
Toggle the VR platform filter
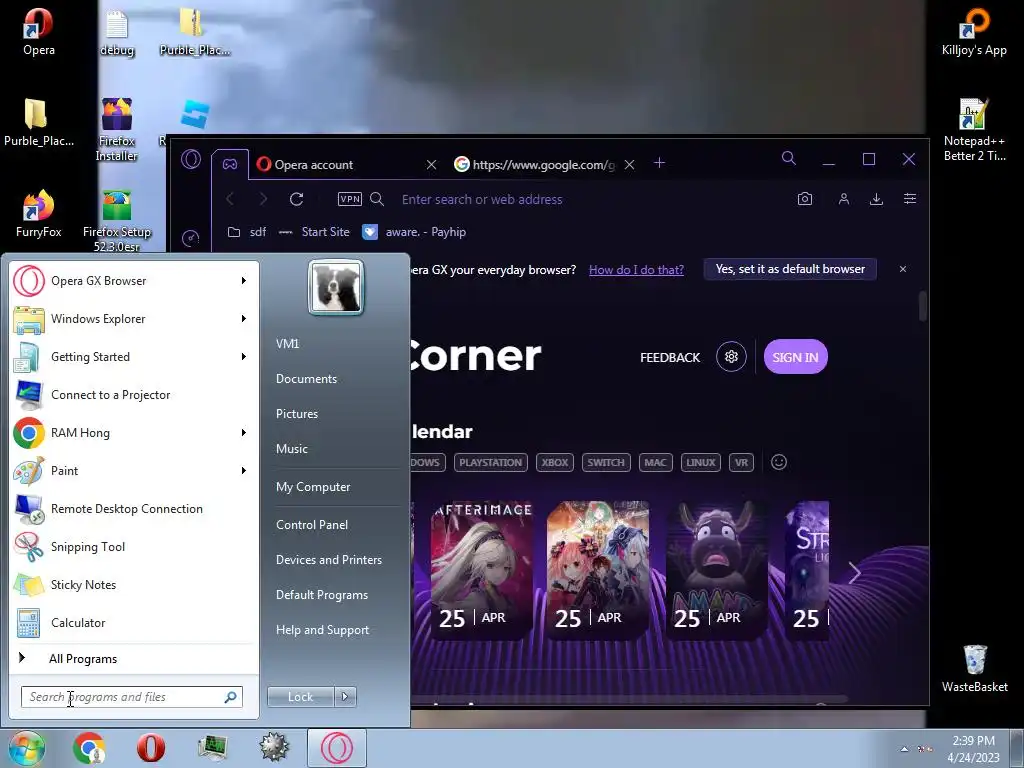(x=741, y=462)
